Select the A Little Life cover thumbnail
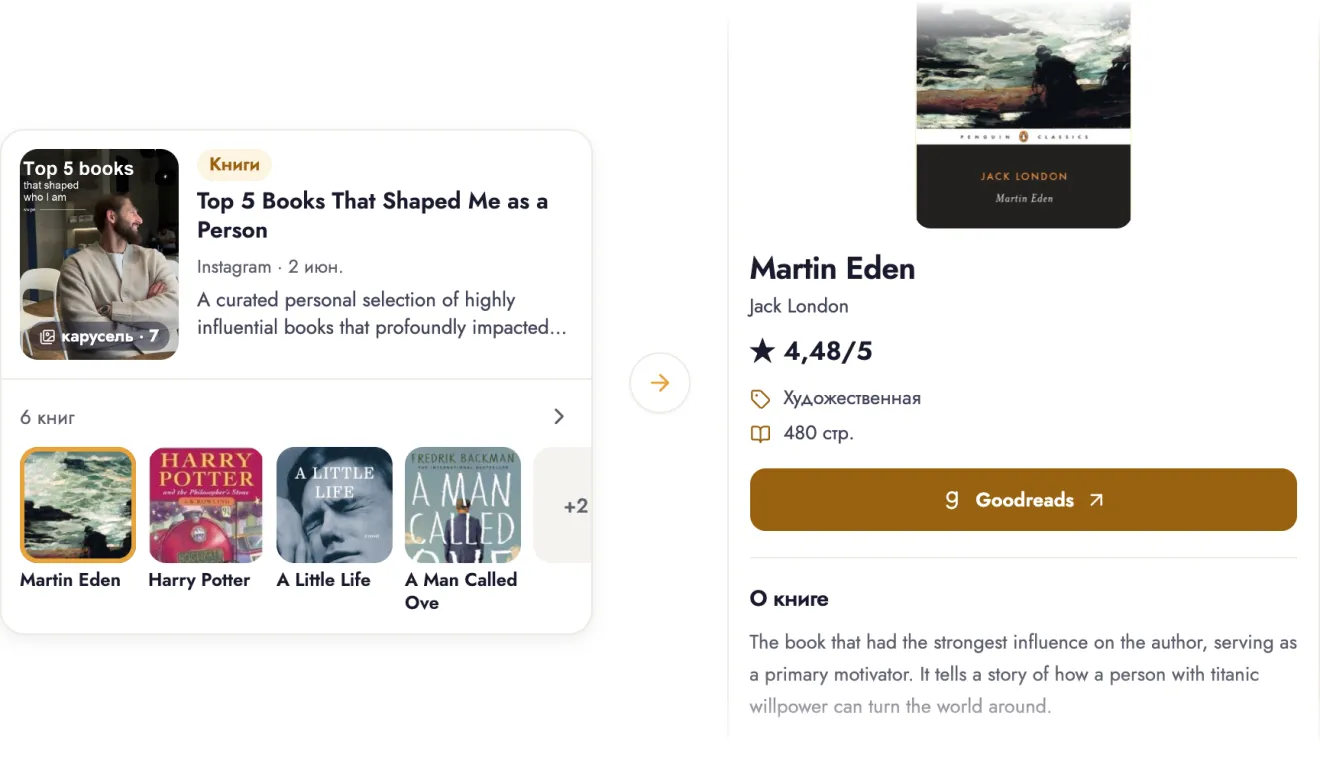This screenshot has width=1320, height=764. tap(334, 505)
